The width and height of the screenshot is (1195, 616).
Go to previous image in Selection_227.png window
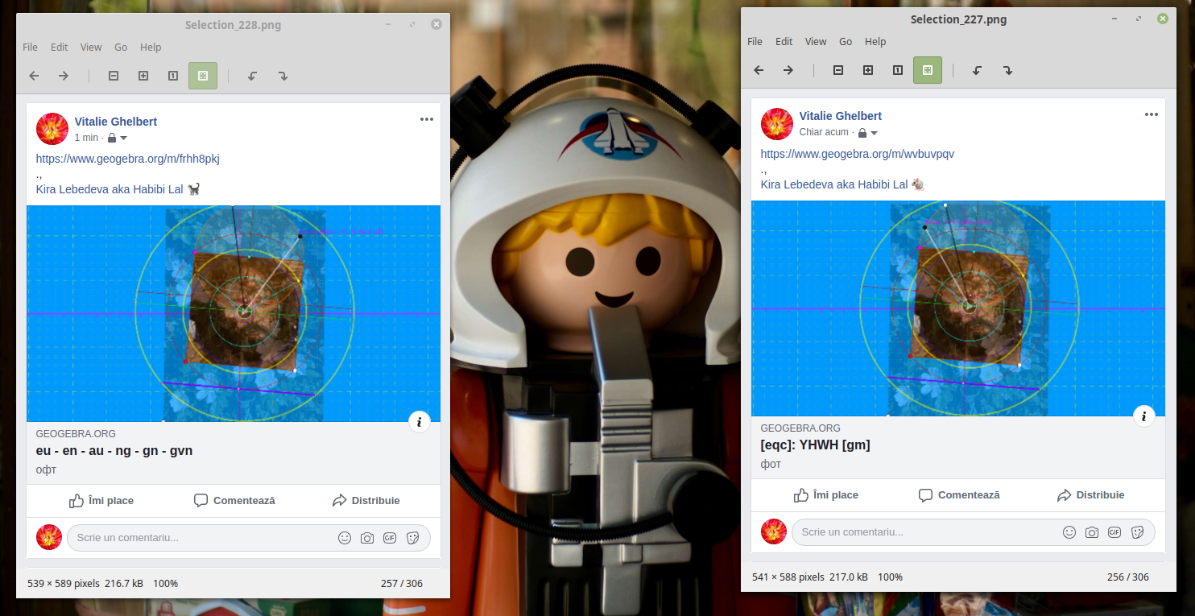[x=758, y=70]
